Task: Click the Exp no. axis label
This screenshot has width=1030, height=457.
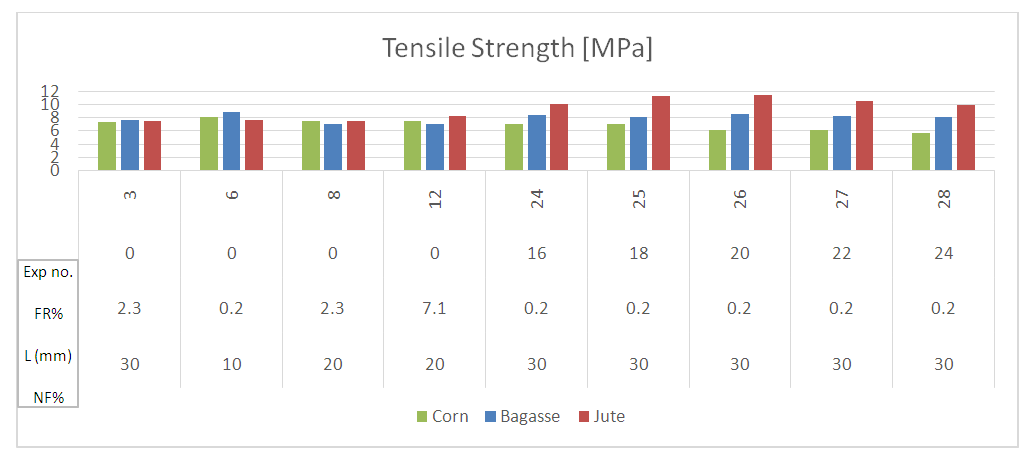Action: (48, 271)
